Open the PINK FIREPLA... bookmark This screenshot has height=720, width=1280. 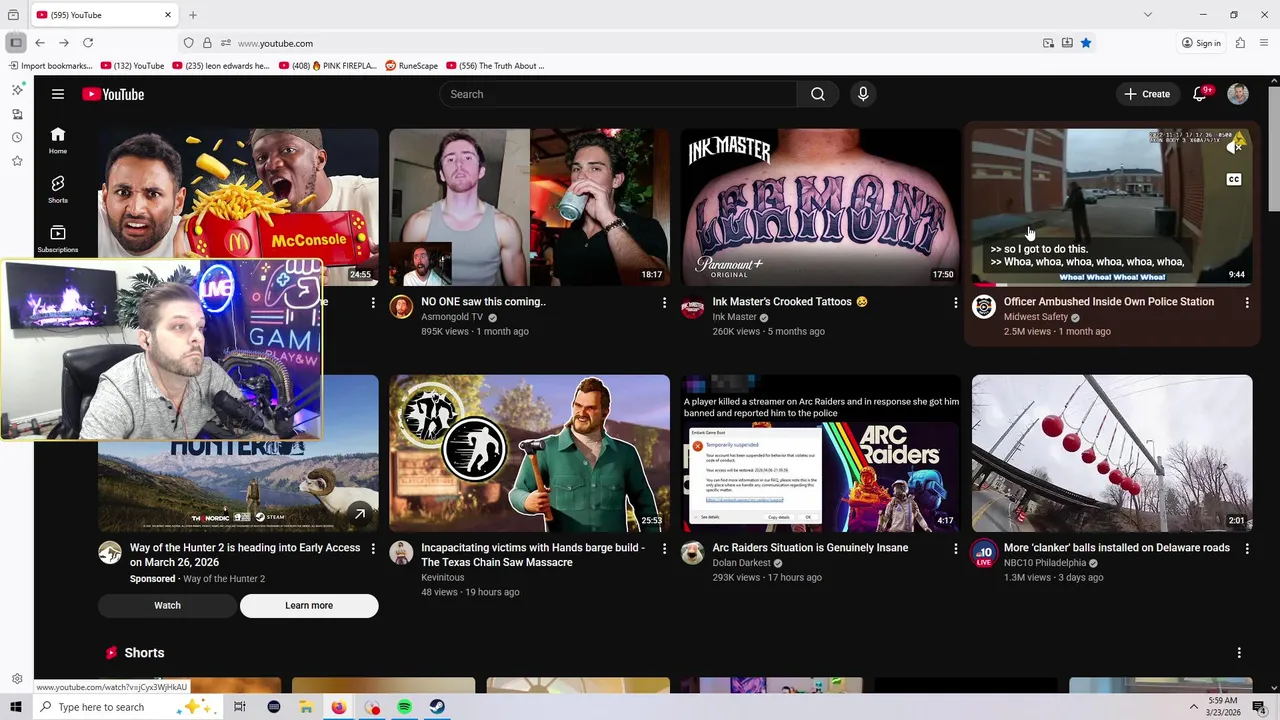pos(328,66)
